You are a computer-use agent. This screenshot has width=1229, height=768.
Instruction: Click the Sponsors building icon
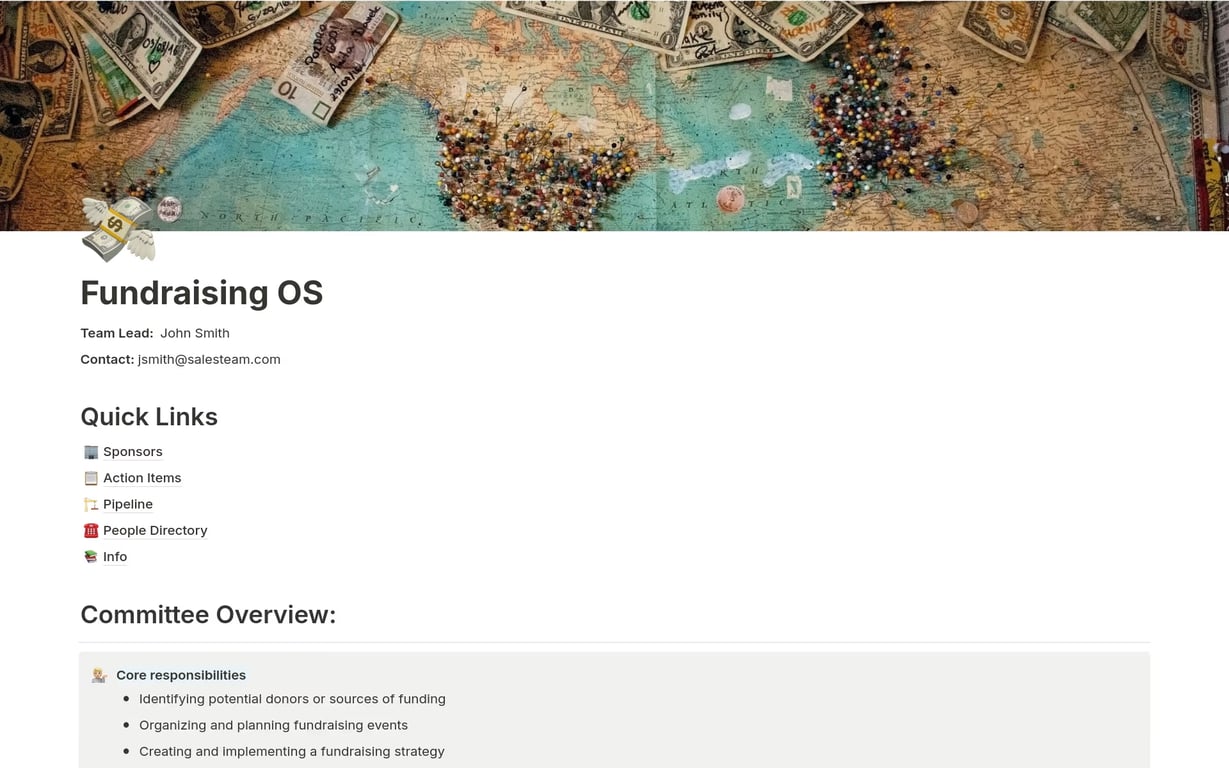click(91, 452)
